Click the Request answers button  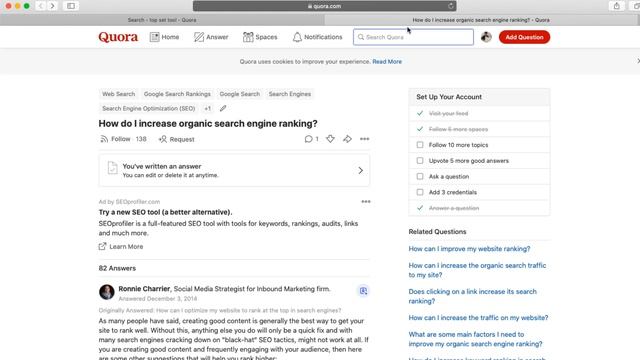pyautogui.click(x=176, y=139)
